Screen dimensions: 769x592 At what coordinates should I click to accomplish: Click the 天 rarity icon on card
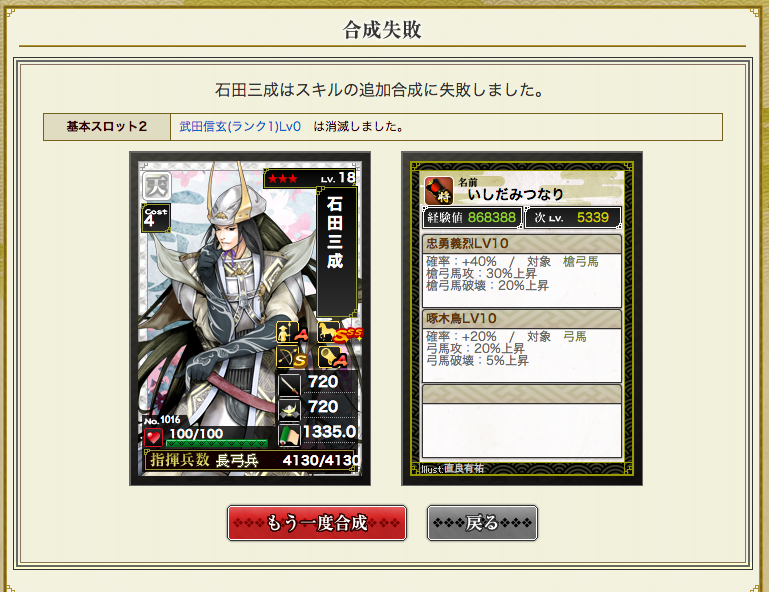click(x=156, y=186)
